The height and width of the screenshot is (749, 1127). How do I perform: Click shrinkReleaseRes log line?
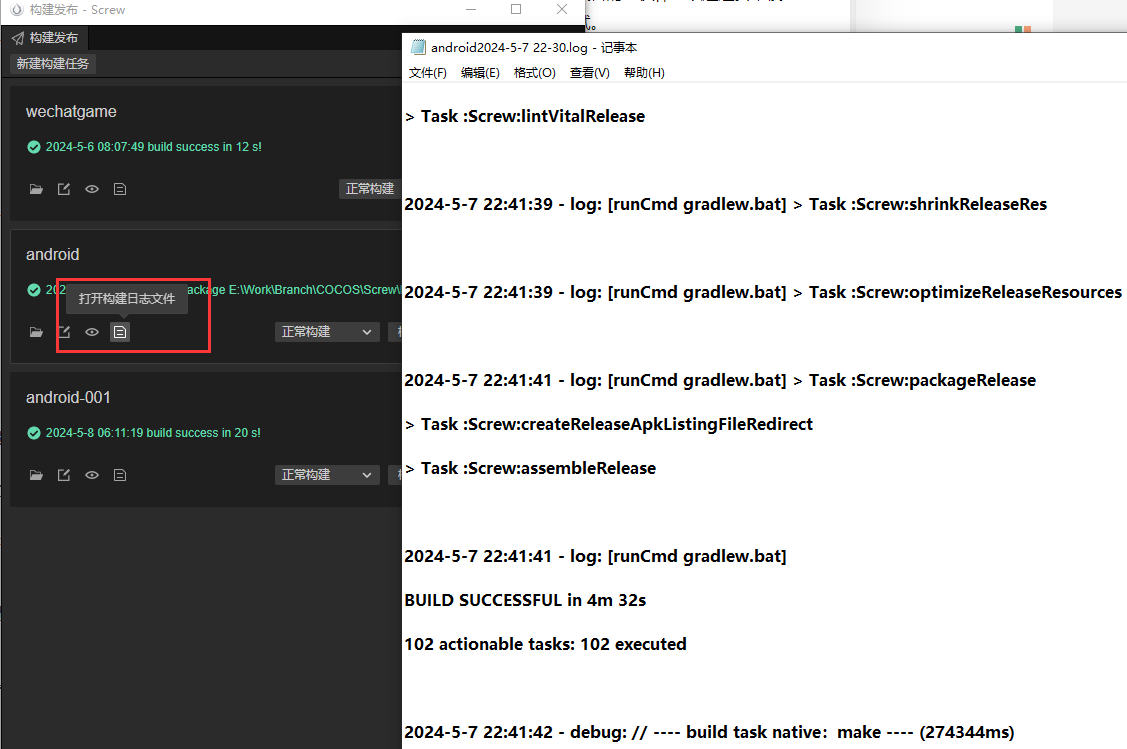tap(726, 204)
